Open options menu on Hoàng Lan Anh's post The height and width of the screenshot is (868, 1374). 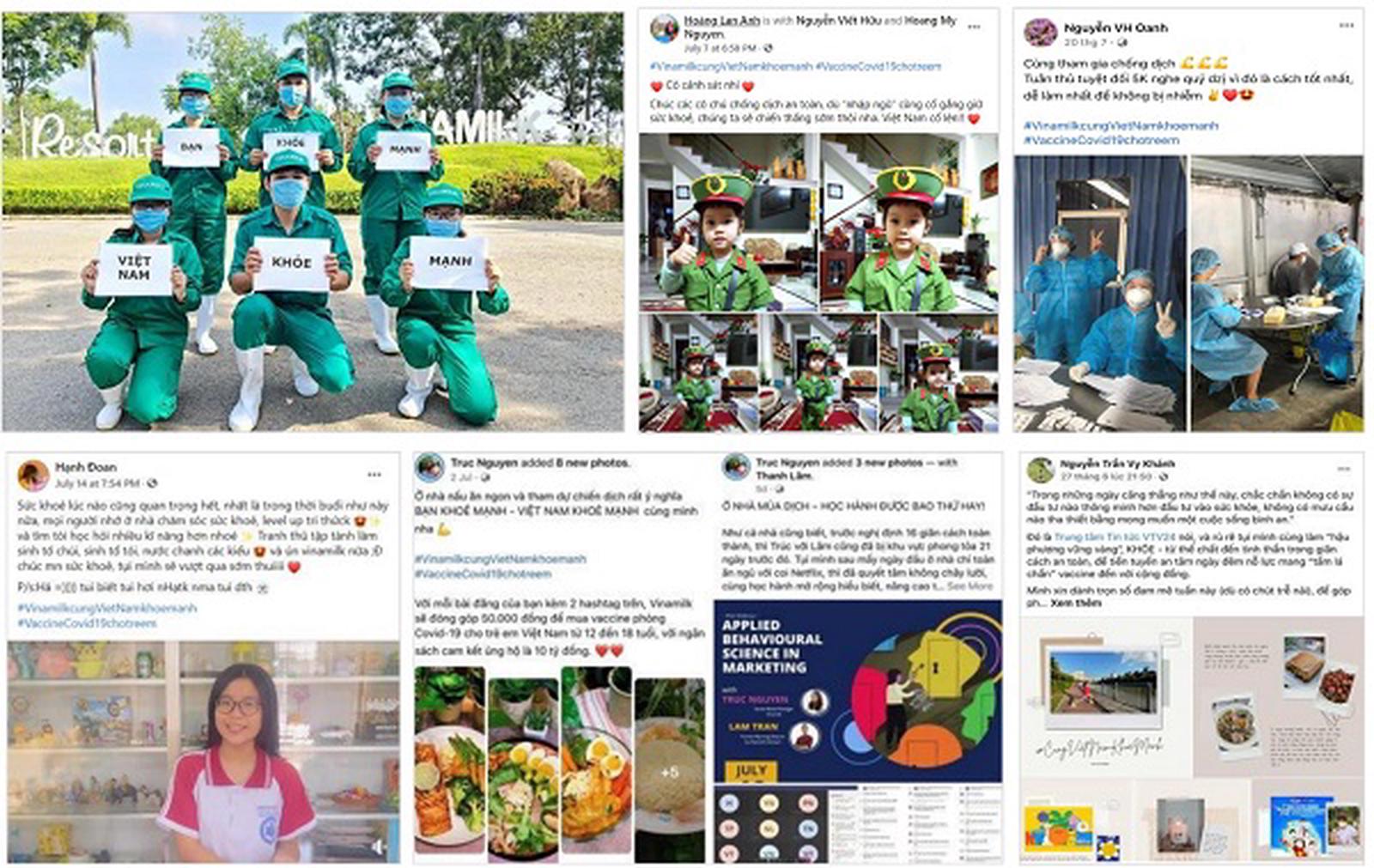tap(974, 27)
